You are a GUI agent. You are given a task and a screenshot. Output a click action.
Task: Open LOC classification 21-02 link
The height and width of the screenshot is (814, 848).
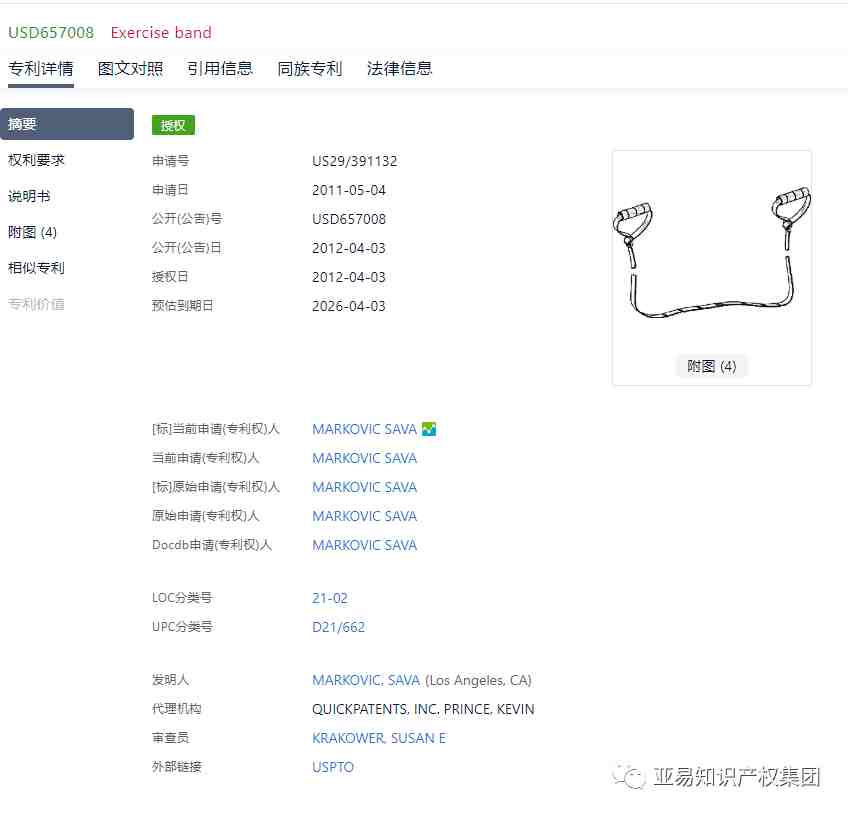pyautogui.click(x=330, y=598)
